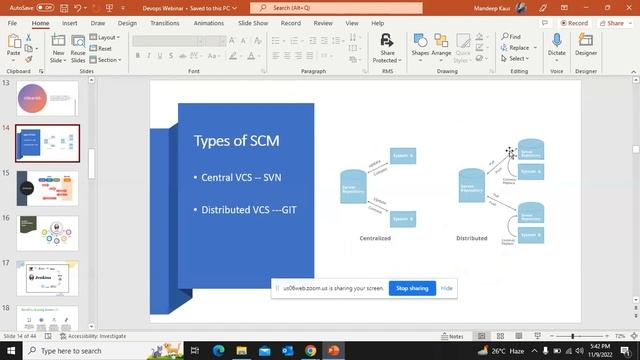Switch to Slide Sorter view icon
This screenshot has width=640, height=360.
pyautogui.click(x=500, y=336)
